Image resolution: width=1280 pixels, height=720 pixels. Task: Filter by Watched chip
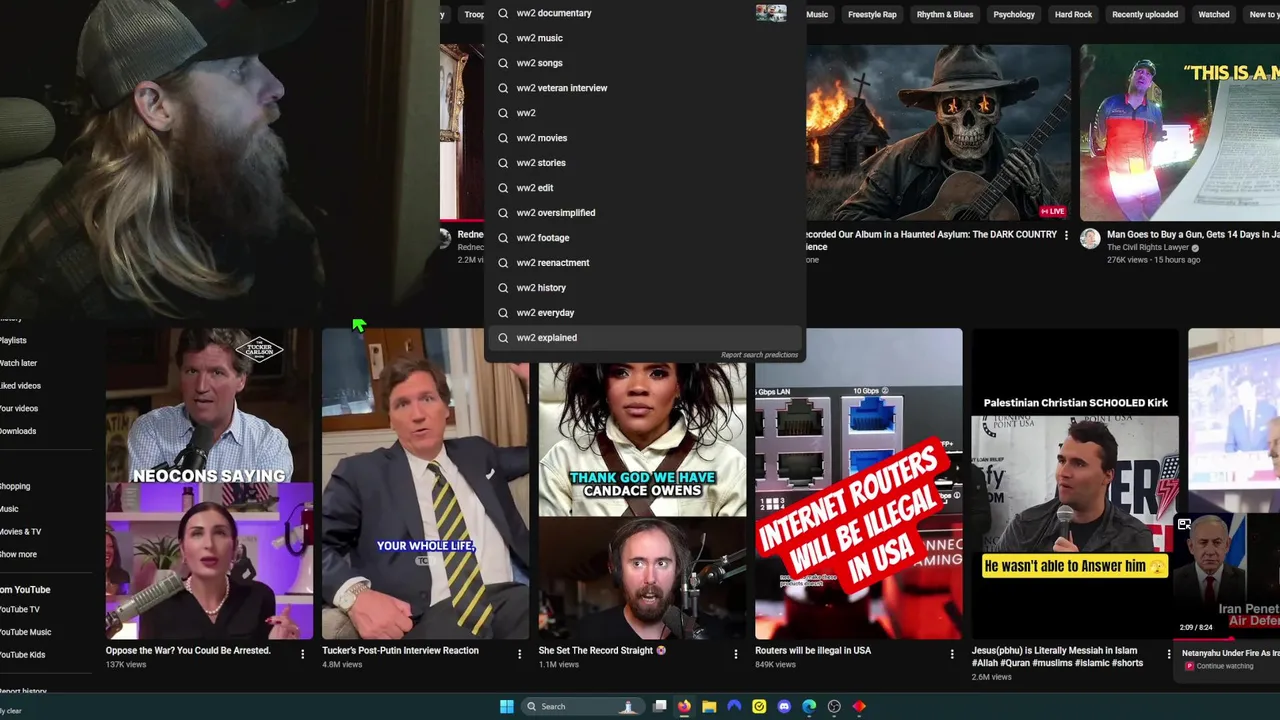[x=1214, y=14]
